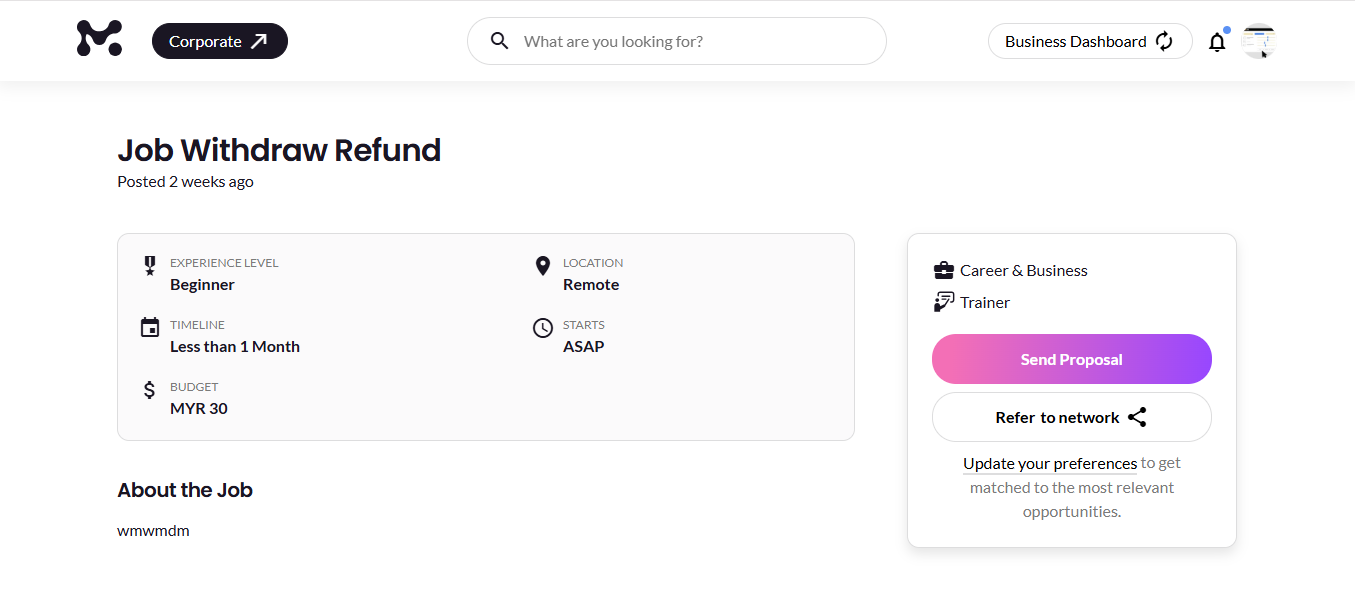Click the location pin icon
This screenshot has height=615, width=1355.
pyautogui.click(x=543, y=265)
